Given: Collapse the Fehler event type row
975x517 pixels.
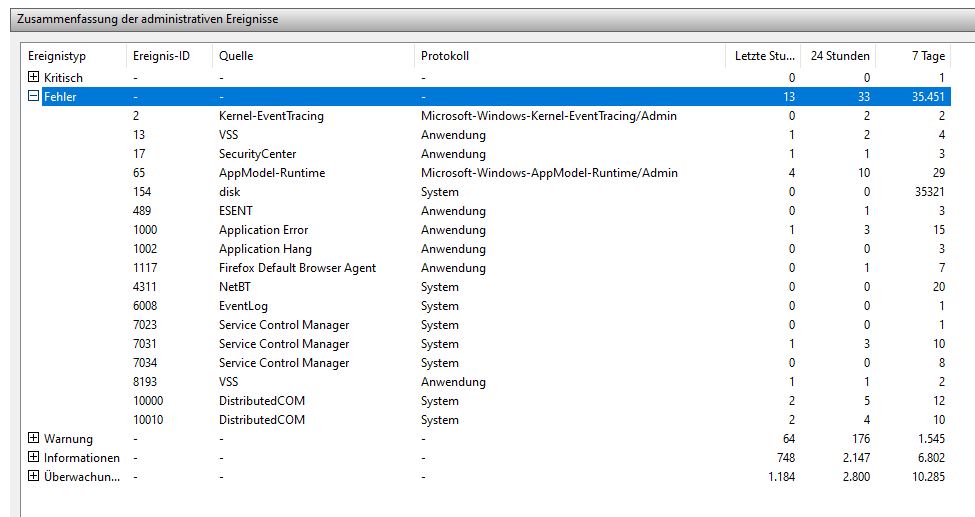Looking at the screenshot, I should [x=34, y=96].
